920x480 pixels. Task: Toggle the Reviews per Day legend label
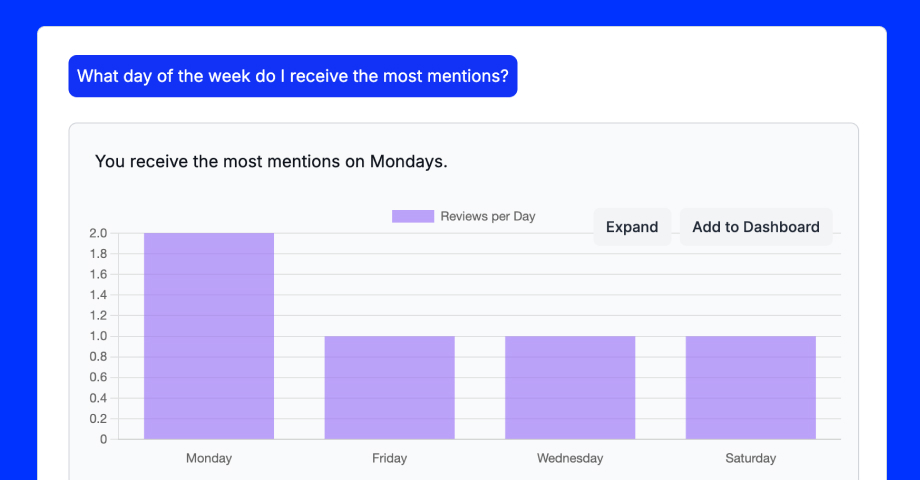[487, 216]
